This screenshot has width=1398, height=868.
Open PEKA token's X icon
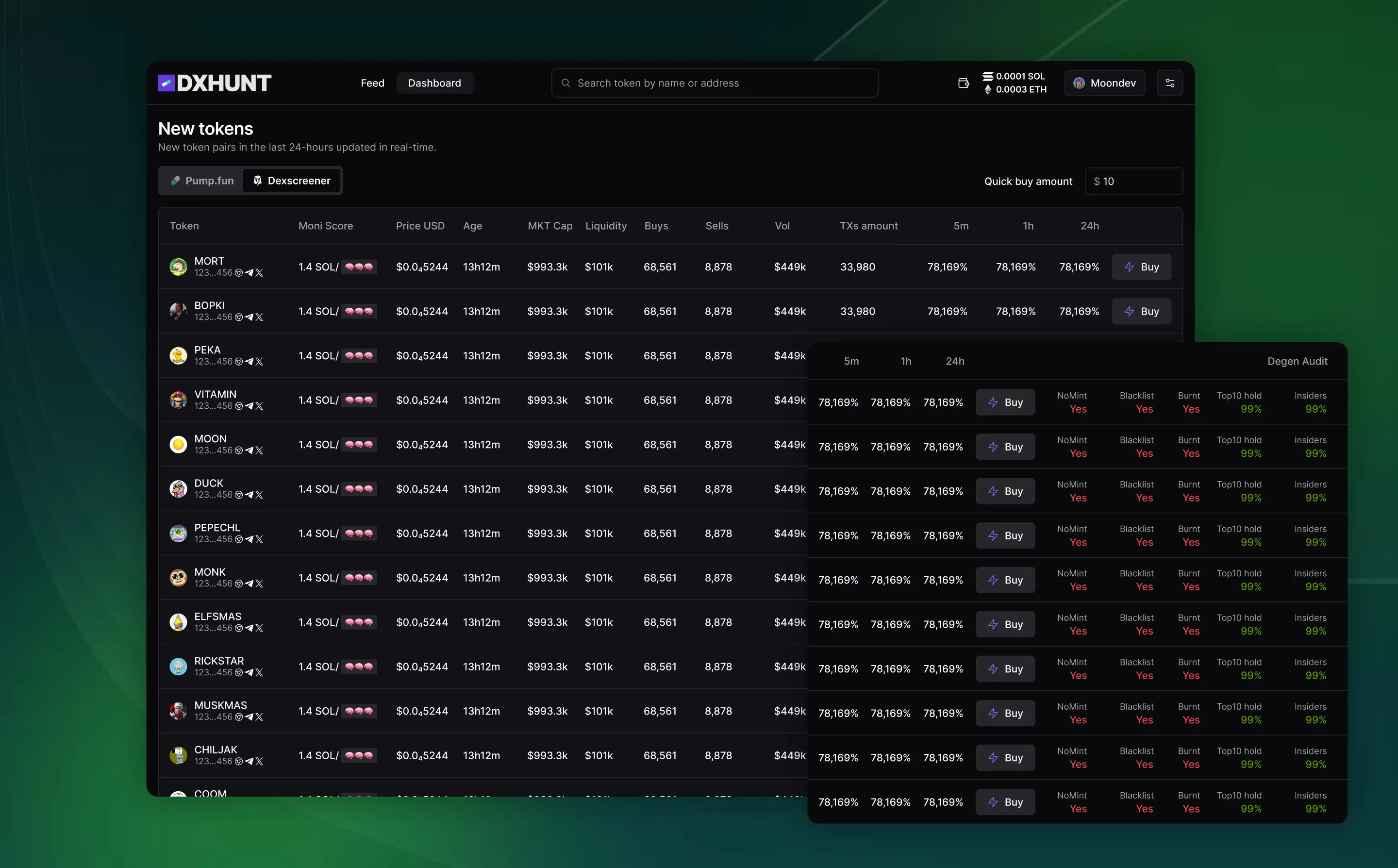(259, 362)
